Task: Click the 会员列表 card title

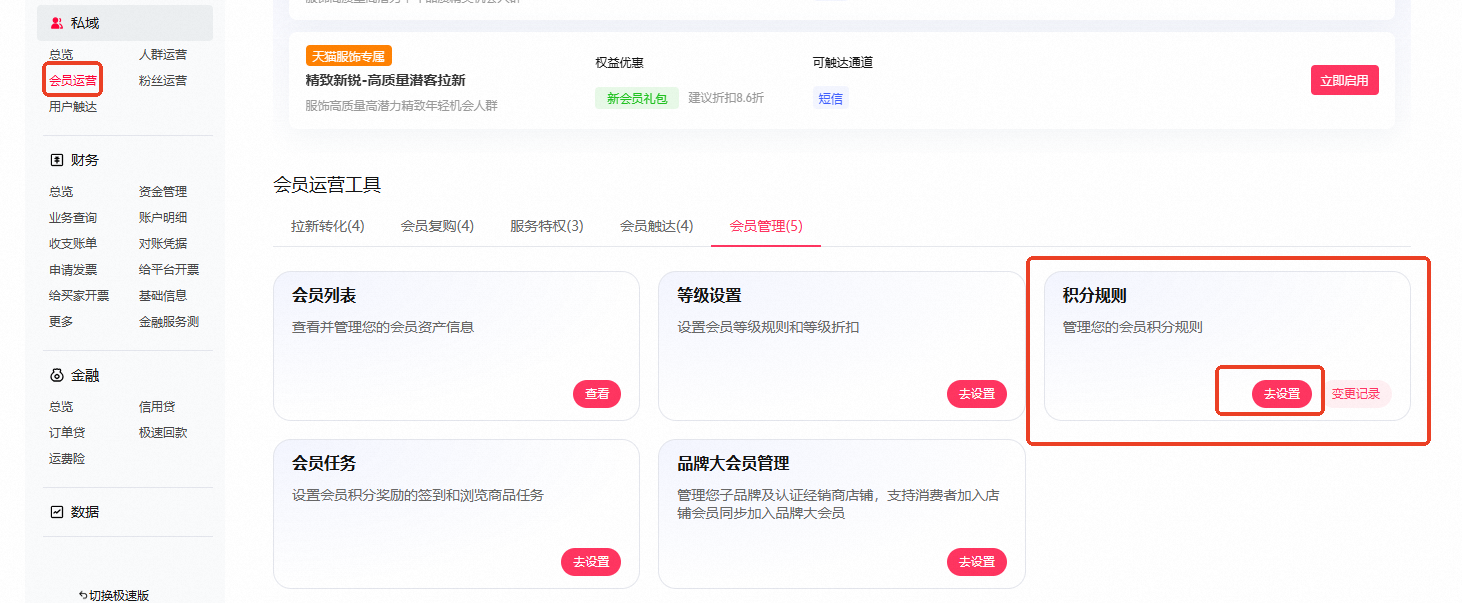Action: 324,296
